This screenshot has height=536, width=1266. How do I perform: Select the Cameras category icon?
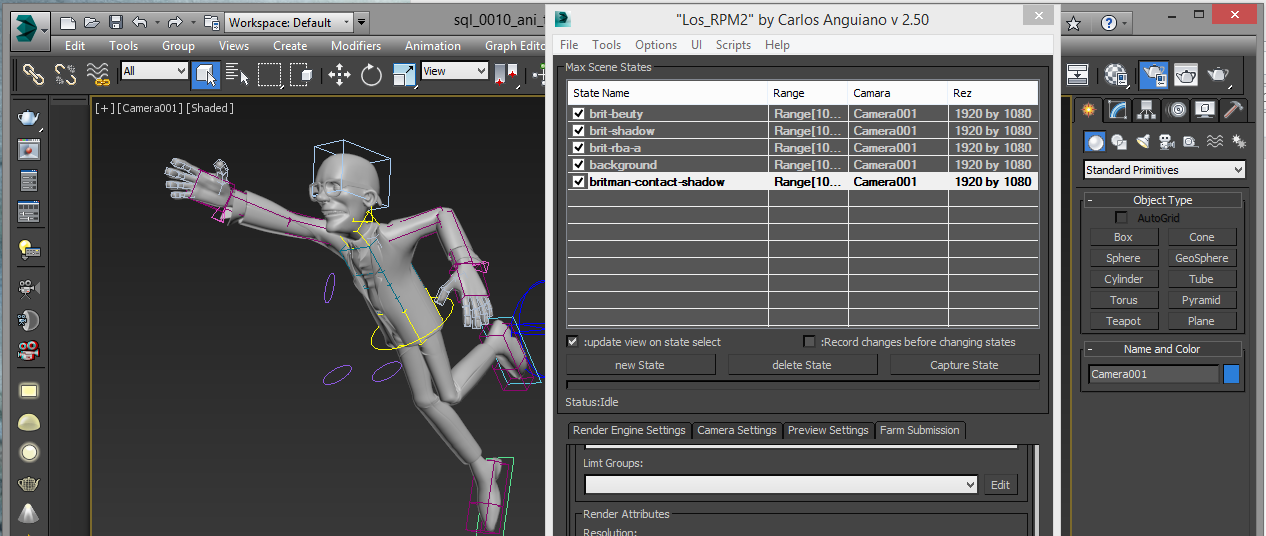pos(1167,142)
